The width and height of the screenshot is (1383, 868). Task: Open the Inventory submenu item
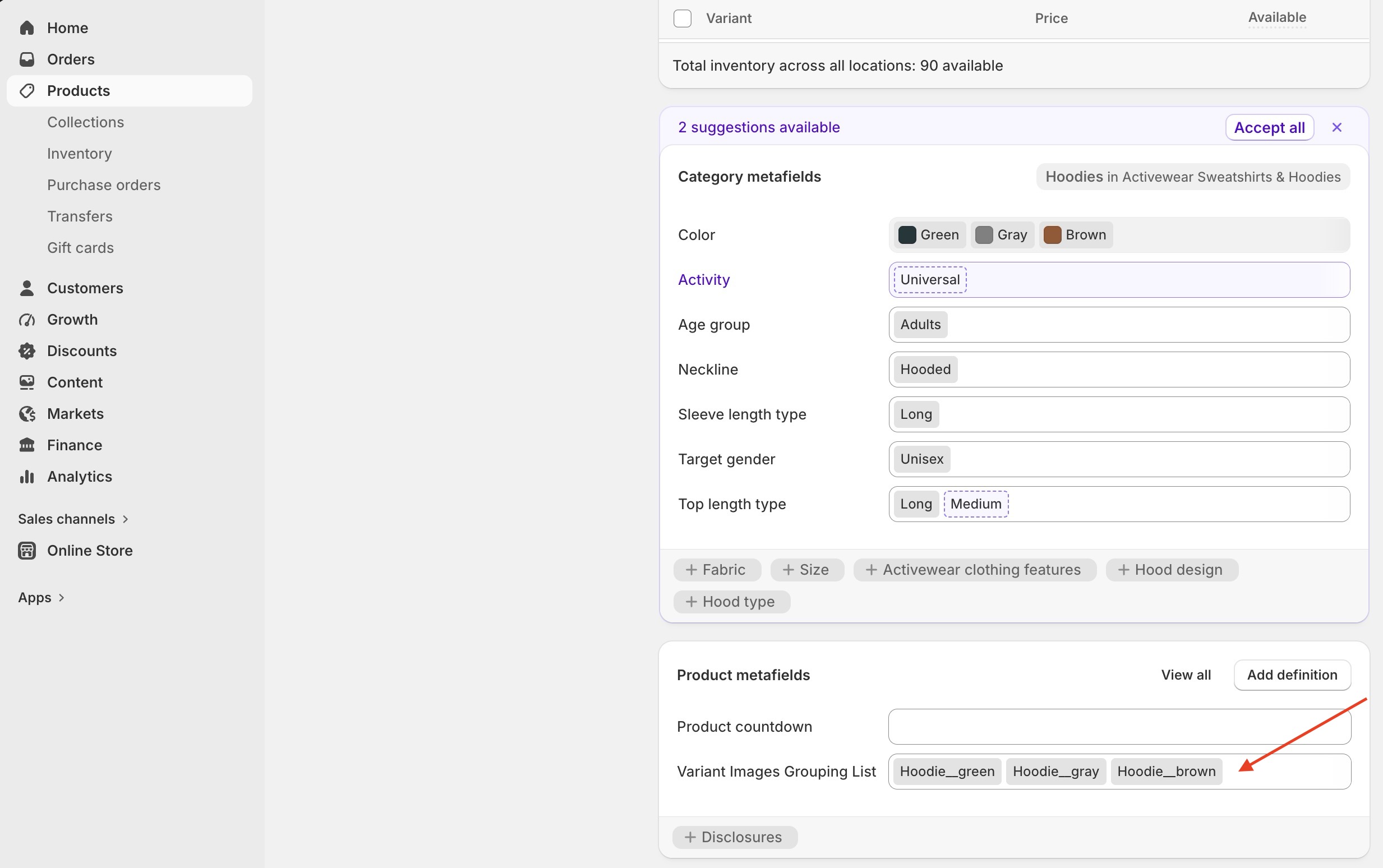tap(79, 153)
